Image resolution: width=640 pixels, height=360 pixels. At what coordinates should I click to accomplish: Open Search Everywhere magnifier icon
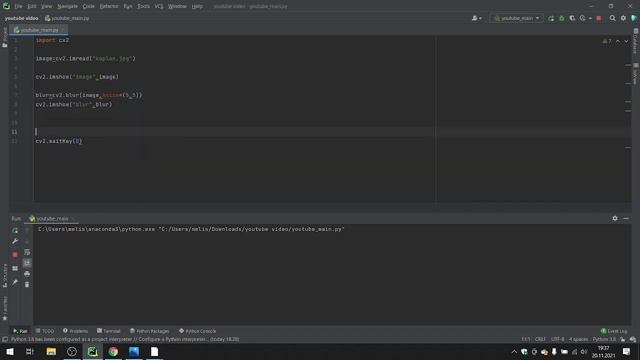[612, 18]
